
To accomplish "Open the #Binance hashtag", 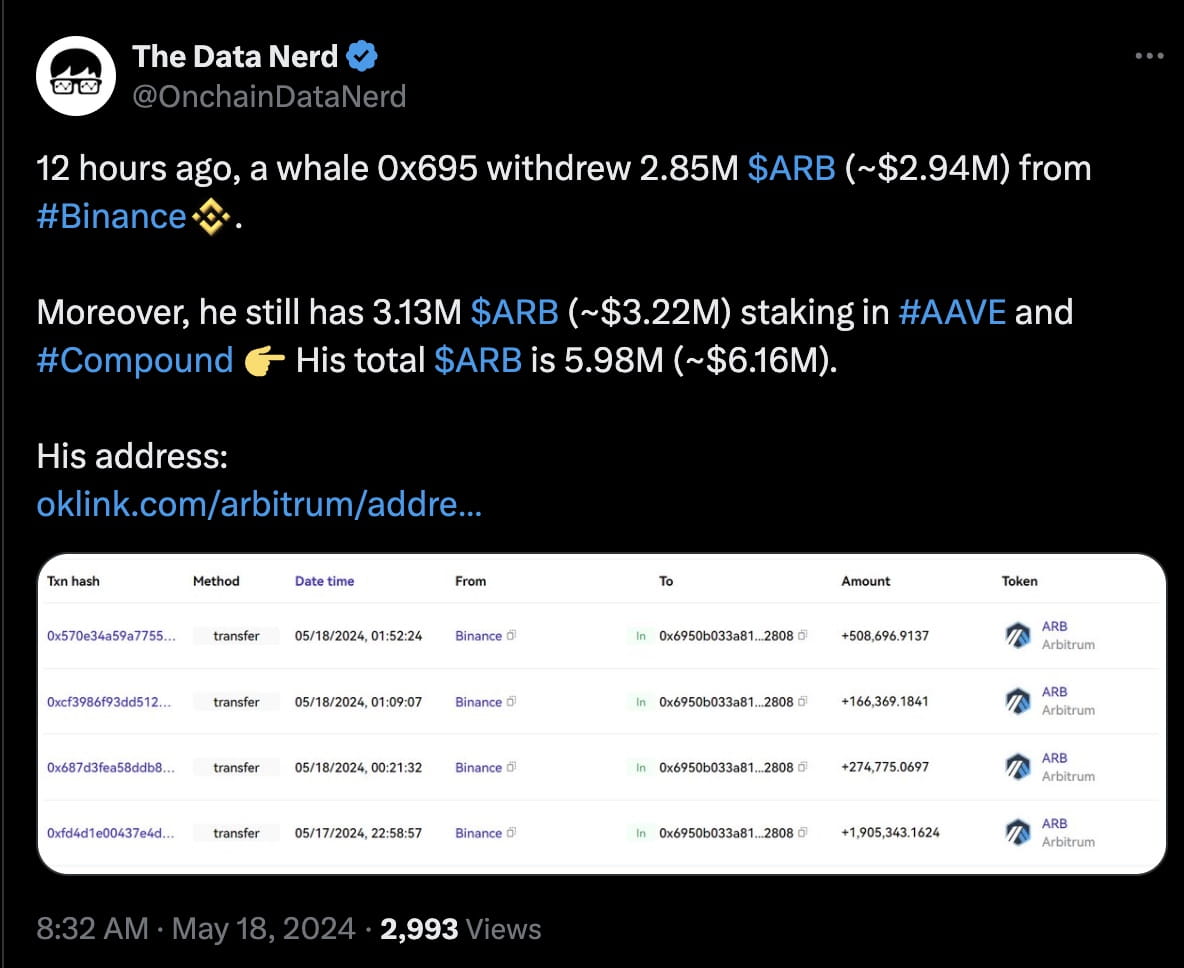I will coord(111,216).
